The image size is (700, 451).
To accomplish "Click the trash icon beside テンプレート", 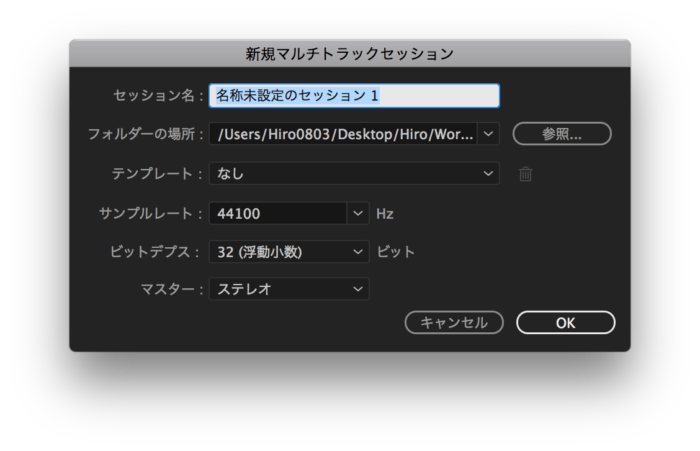I will coord(525,174).
